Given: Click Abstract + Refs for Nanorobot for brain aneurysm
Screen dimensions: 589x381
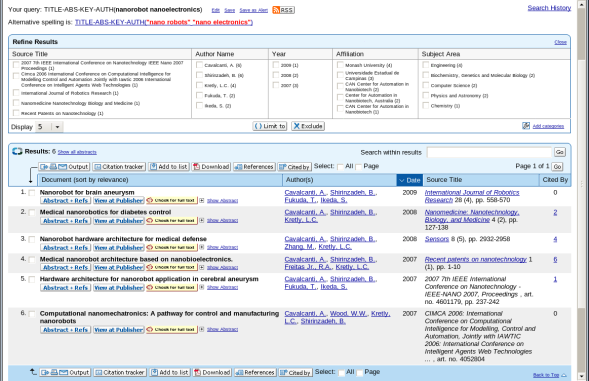Looking at the screenshot, I should point(65,201).
